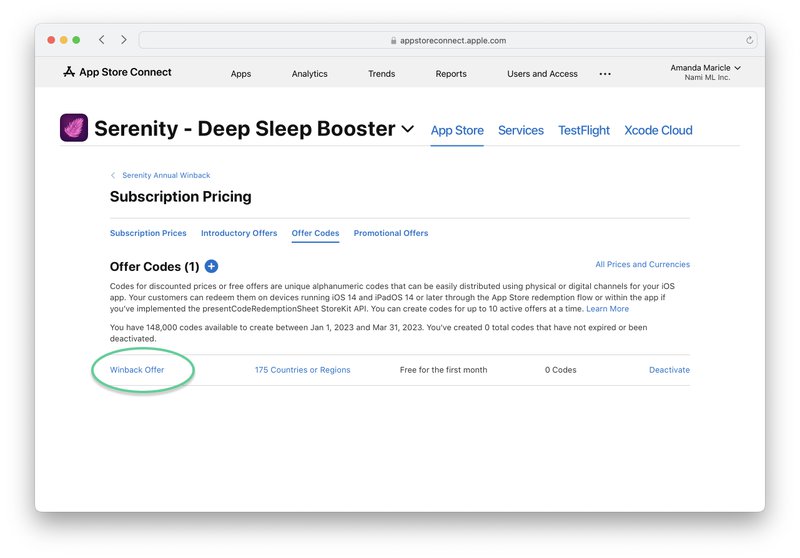
Task: Switch to the App Store tab
Action: point(457,131)
